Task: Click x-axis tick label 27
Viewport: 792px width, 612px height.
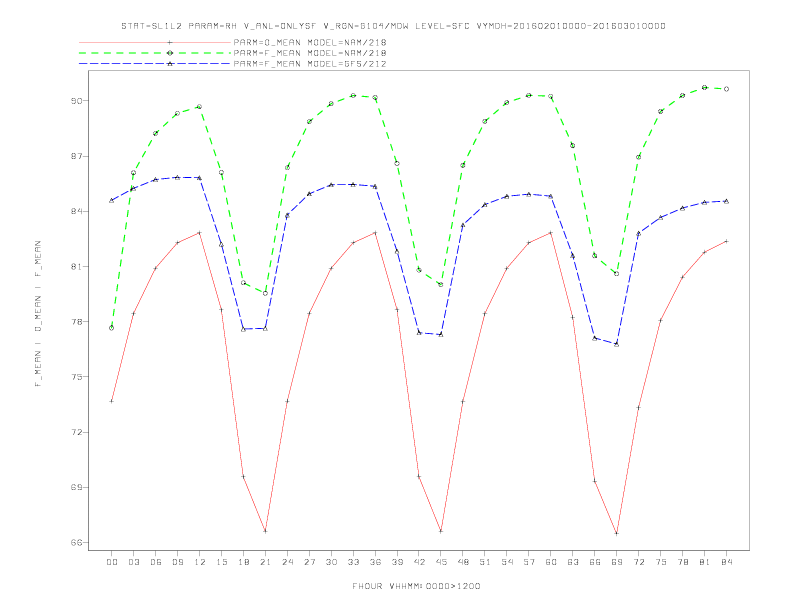Action: coord(309,562)
